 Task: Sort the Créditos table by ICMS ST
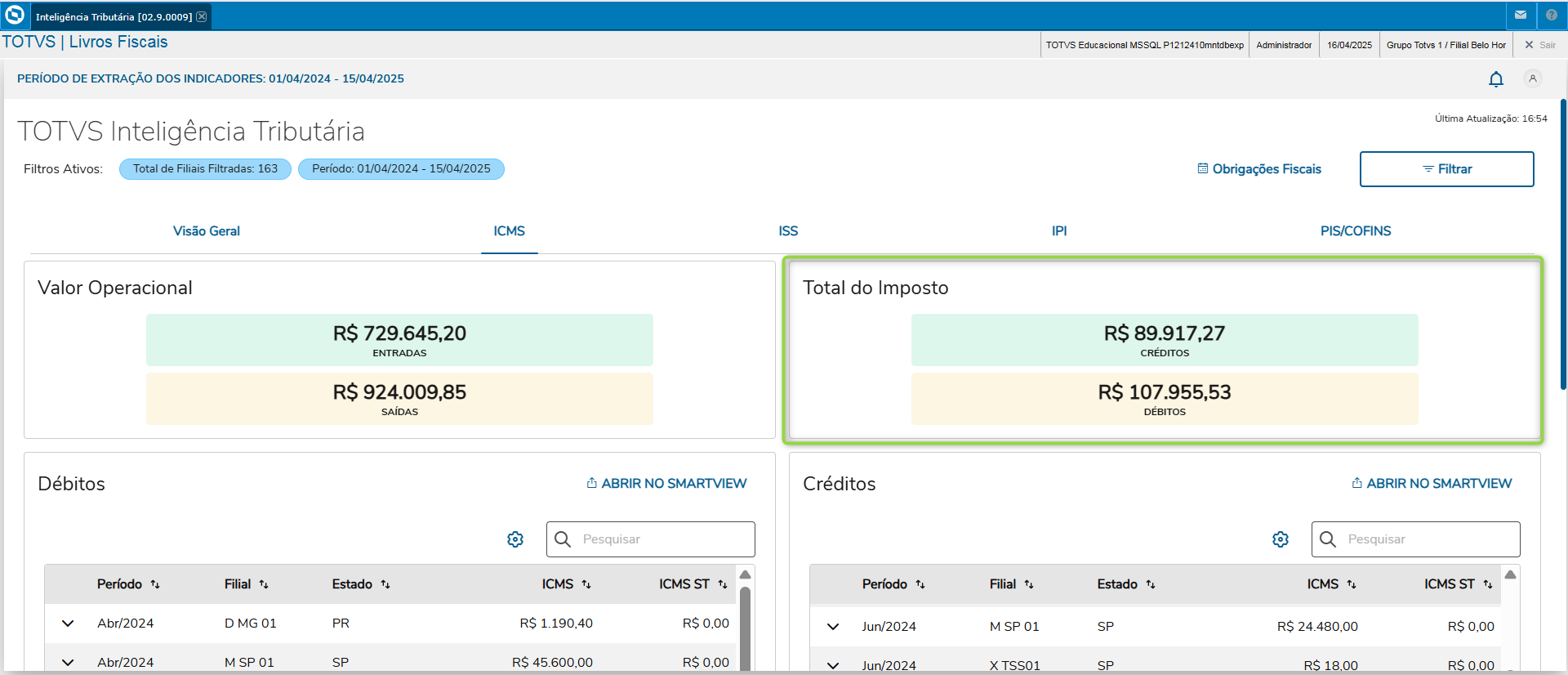(1488, 584)
